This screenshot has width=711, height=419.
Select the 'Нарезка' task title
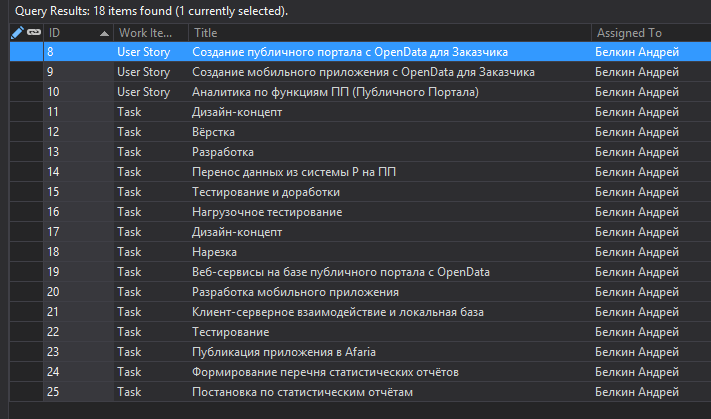[x=214, y=252]
